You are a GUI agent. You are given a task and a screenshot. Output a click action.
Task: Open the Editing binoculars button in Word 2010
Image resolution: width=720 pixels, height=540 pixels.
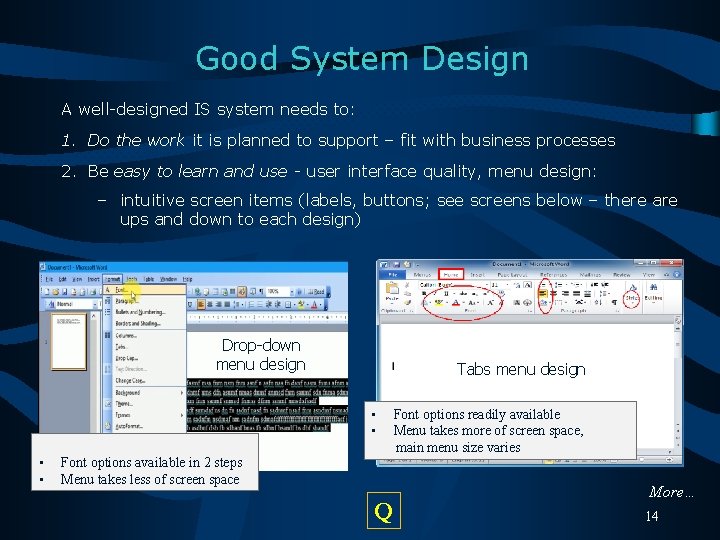(x=653, y=293)
